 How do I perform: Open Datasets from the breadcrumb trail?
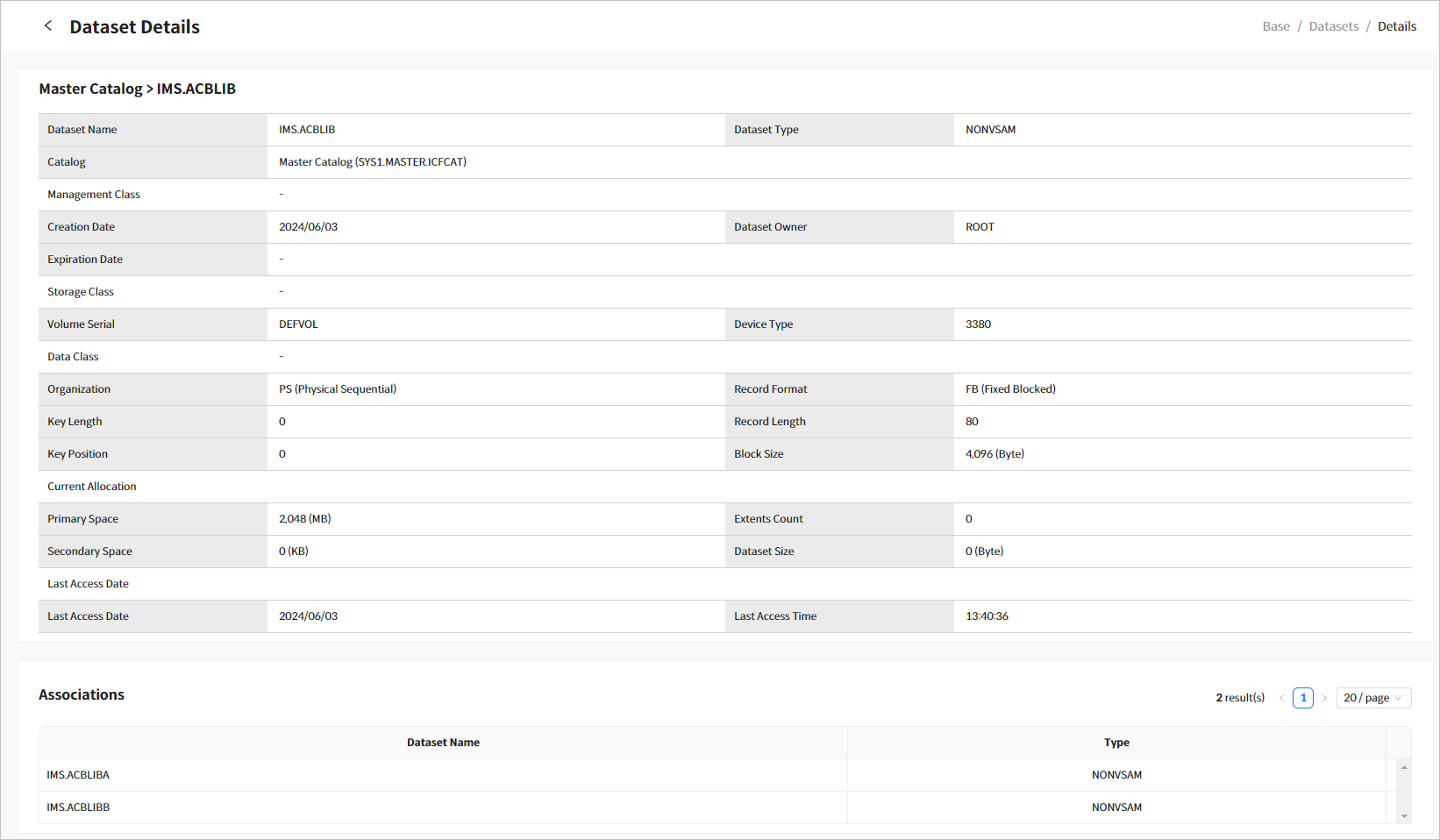[x=1334, y=25]
